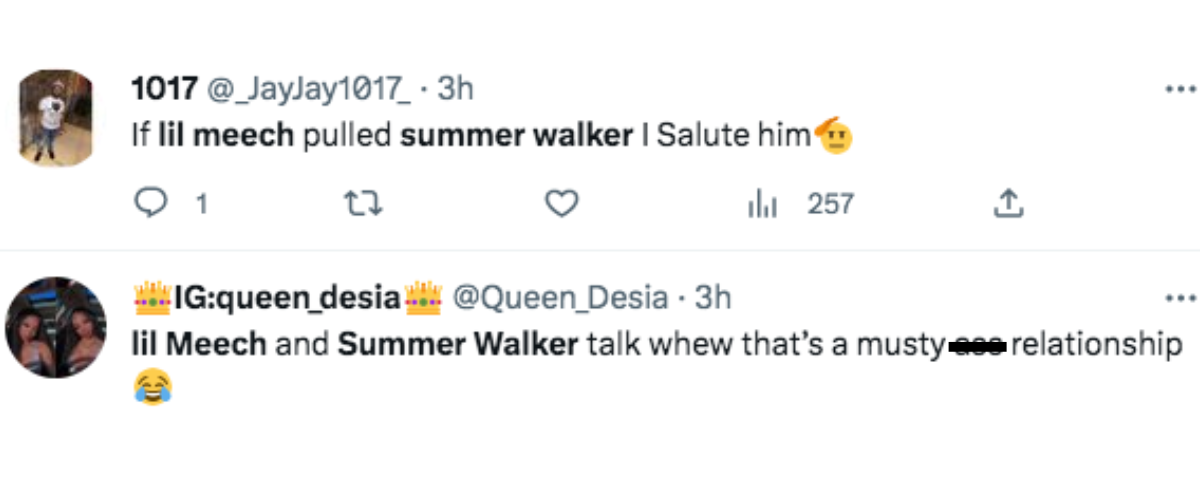Open the 3h timestamp on Queen_Desia's tweet

[713, 297]
